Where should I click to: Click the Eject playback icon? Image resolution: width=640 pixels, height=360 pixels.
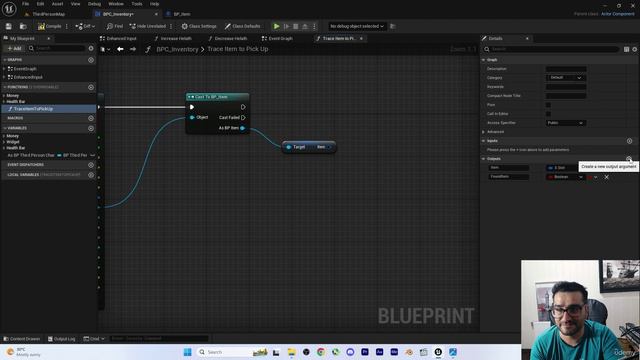pyautogui.click(x=305, y=26)
